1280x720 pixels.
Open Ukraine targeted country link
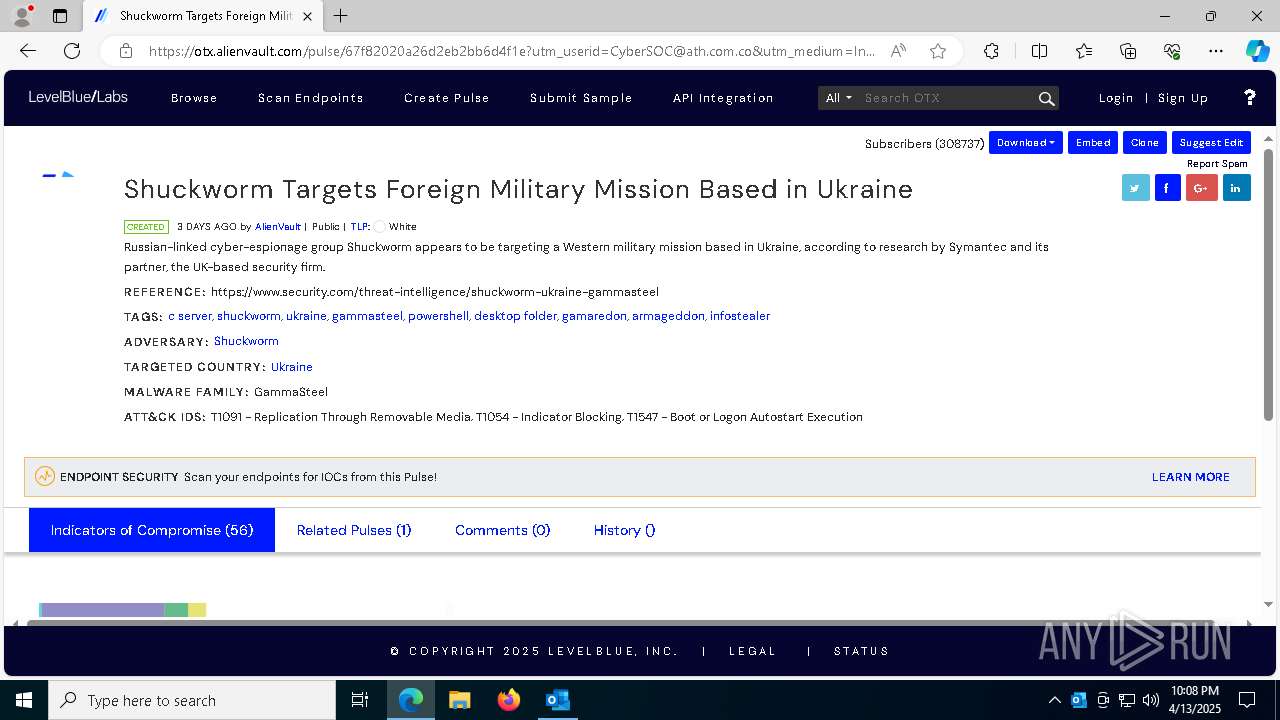(x=292, y=367)
